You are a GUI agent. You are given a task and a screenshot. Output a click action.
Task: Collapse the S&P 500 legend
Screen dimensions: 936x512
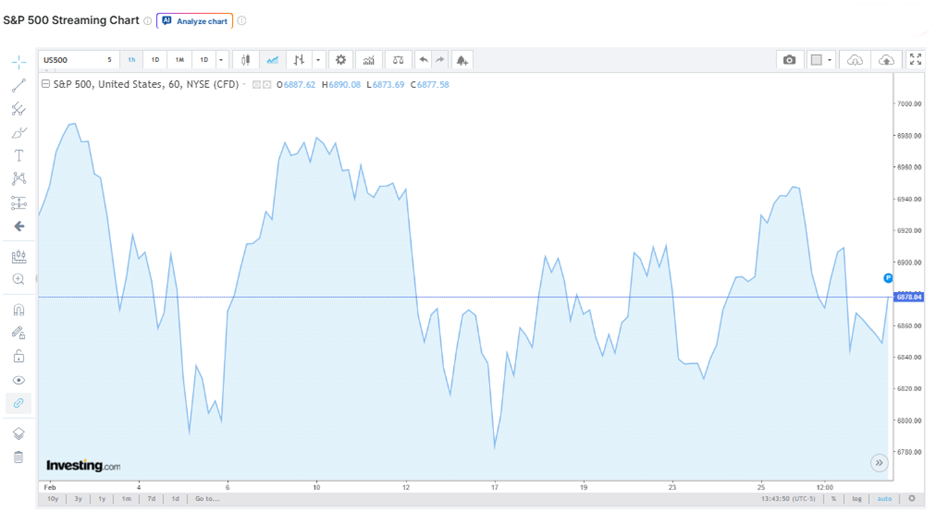click(x=45, y=85)
